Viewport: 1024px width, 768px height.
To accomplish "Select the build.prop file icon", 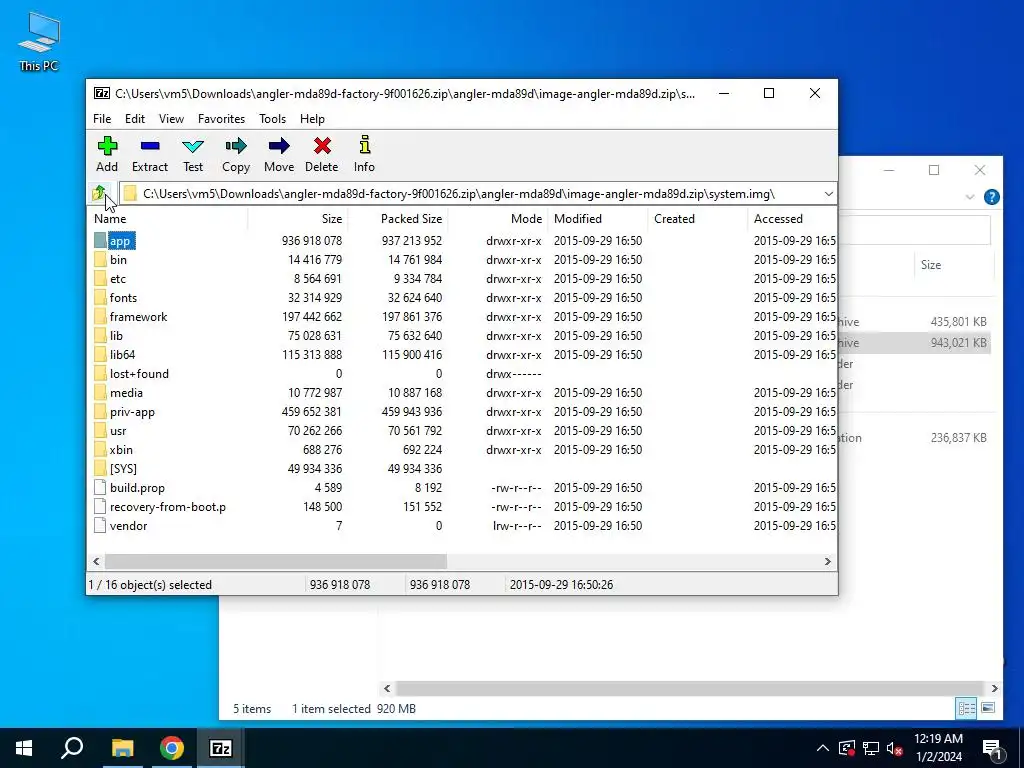I will 100,487.
